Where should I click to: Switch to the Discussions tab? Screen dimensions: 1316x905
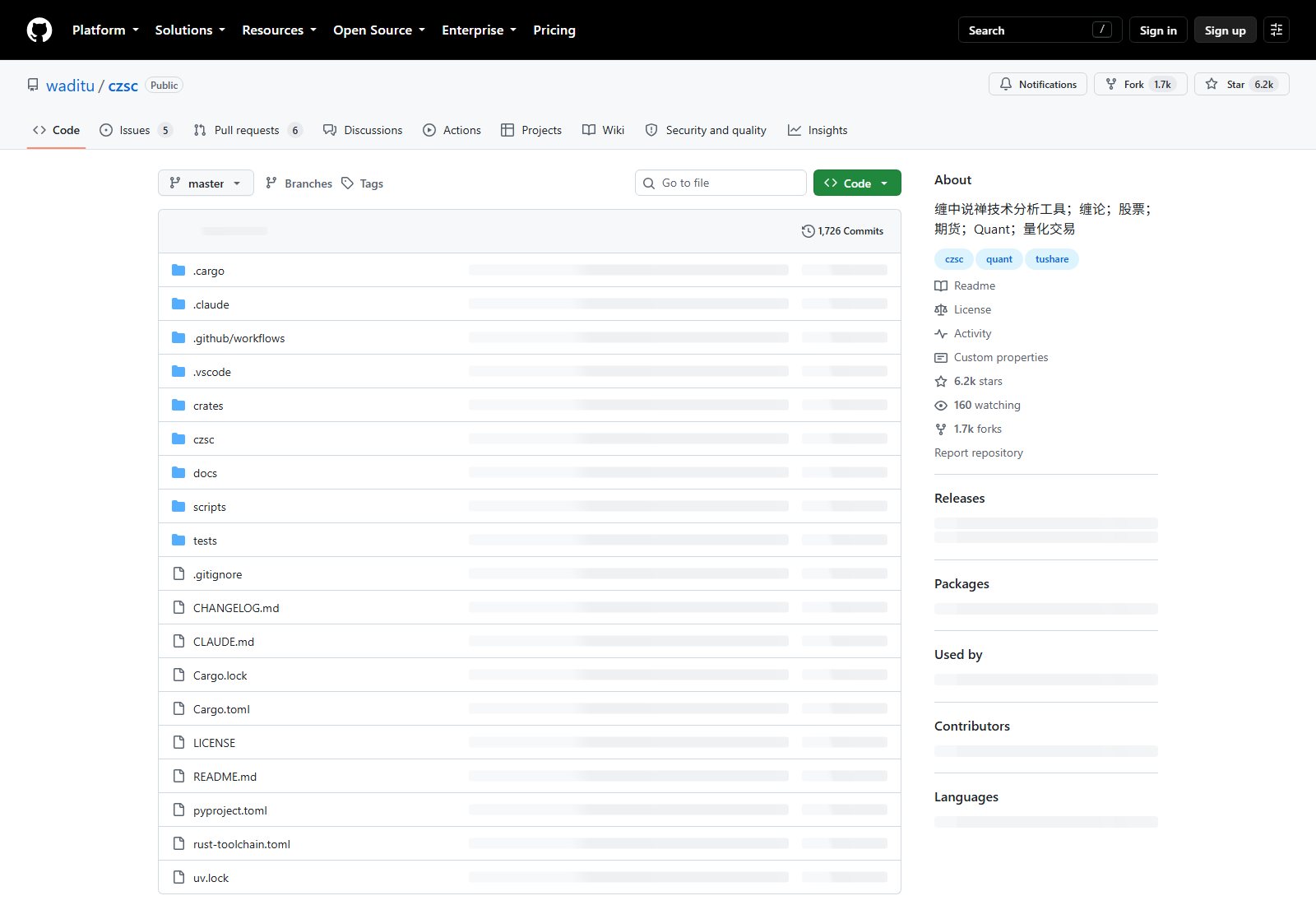pos(363,130)
